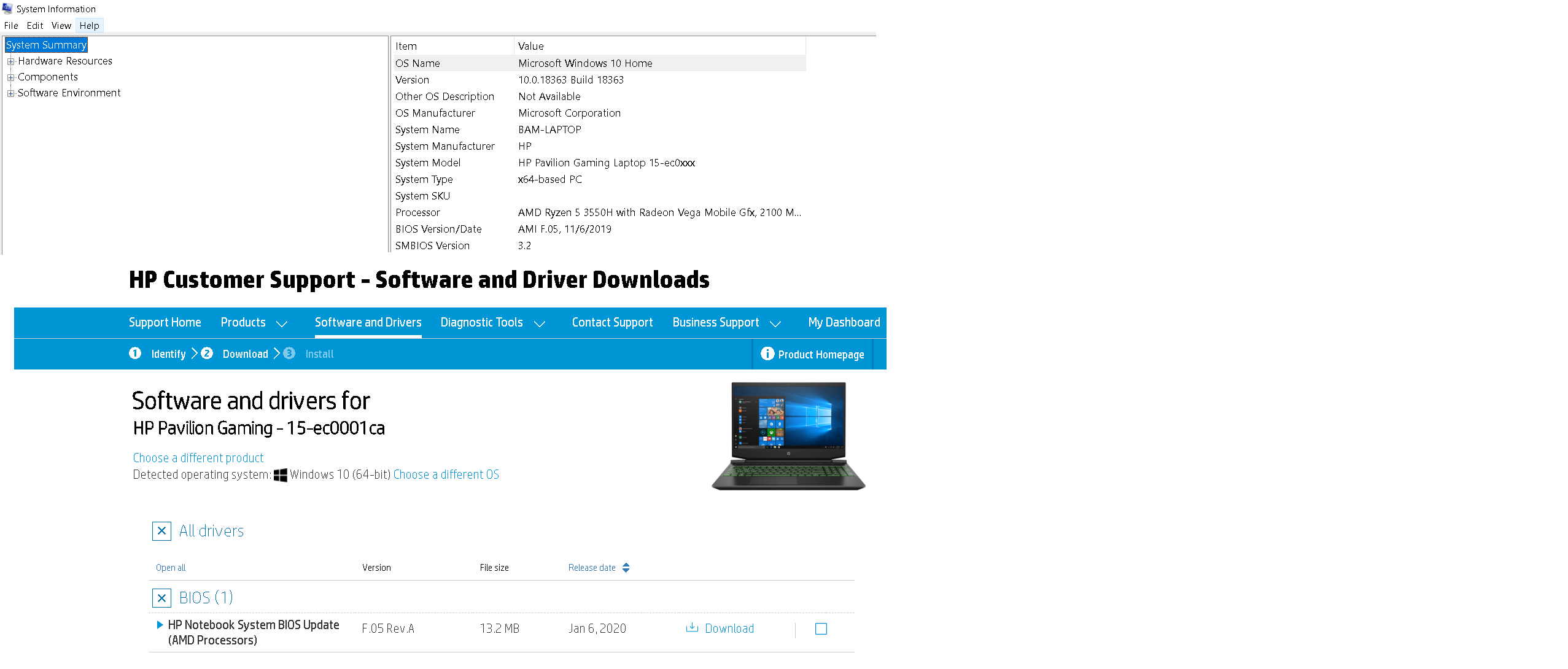Open the Business Support dropdown chevron
The width and height of the screenshot is (1568, 669).
(x=775, y=323)
